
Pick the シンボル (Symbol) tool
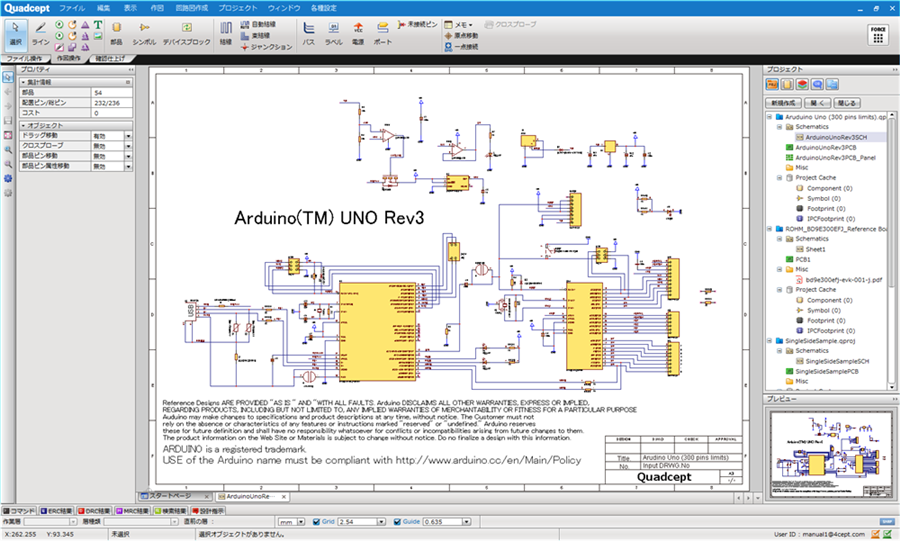tap(144, 31)
